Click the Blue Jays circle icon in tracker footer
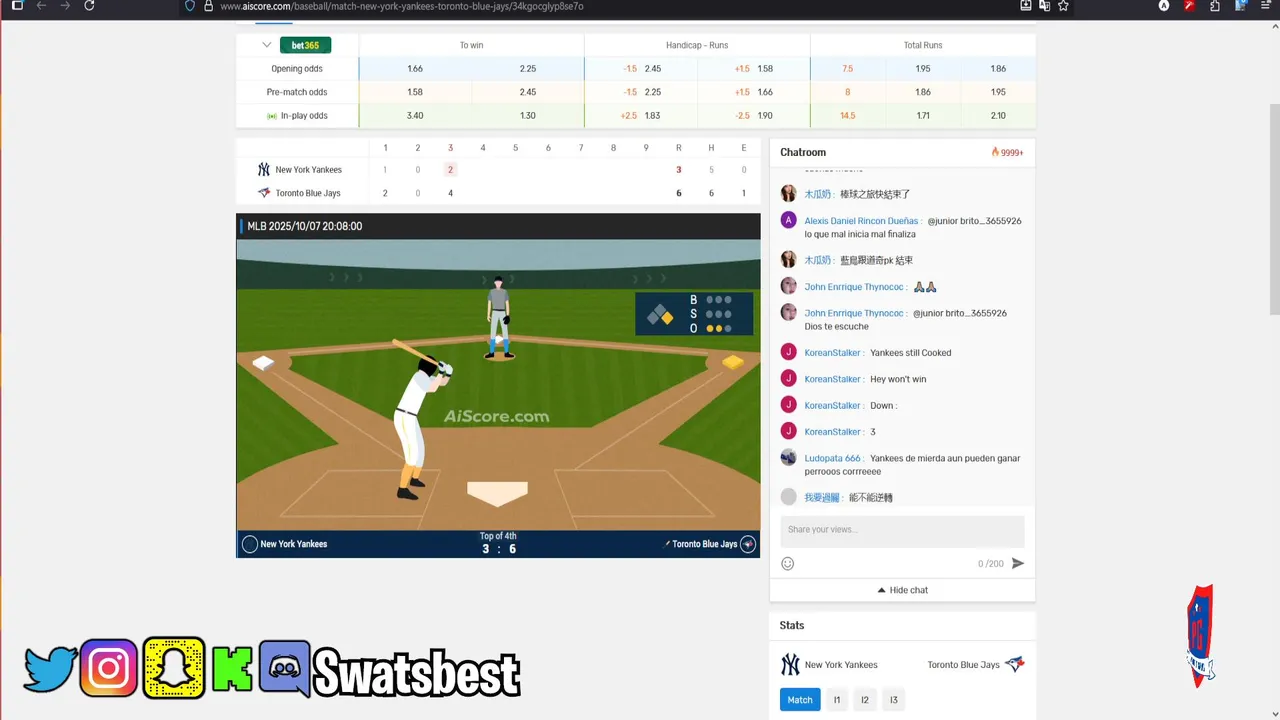This screenshot has width=1280, height=720. tap(748, 544)
